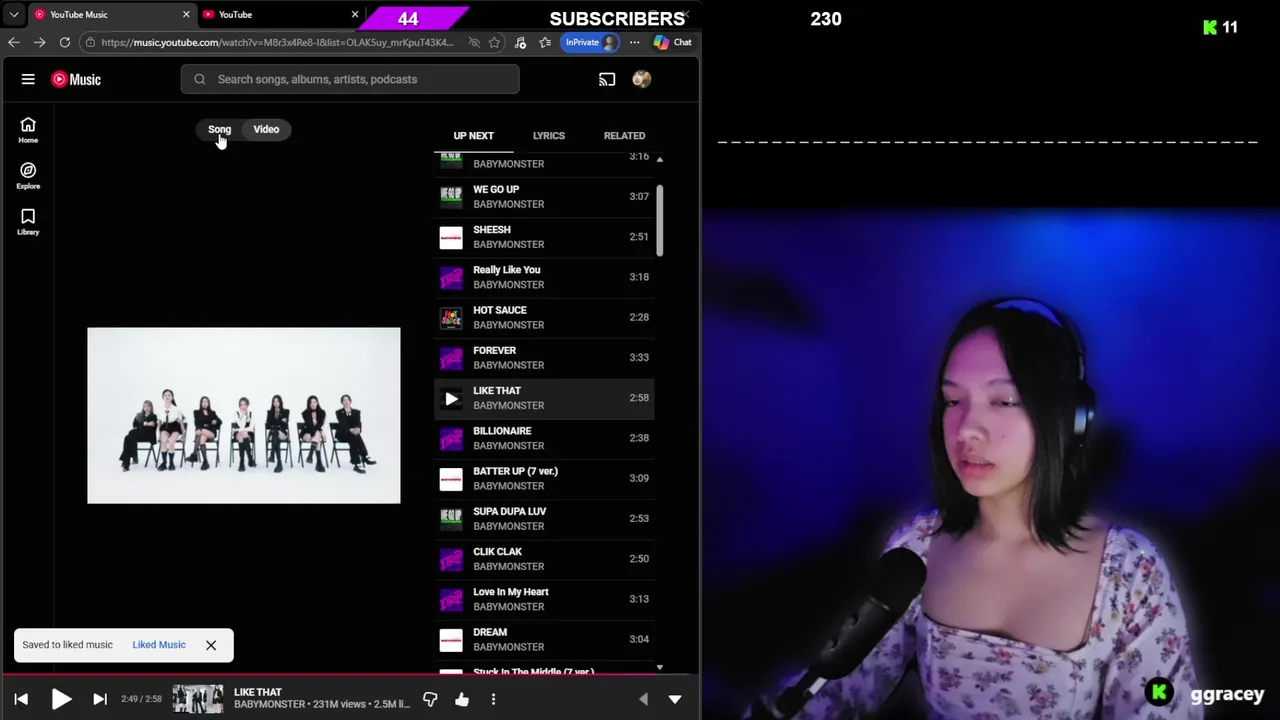Image resolution: width=1280 pixels, height=720 pixels.
Task: Close the YouTube Music browser tab
Action: [186, 14]
